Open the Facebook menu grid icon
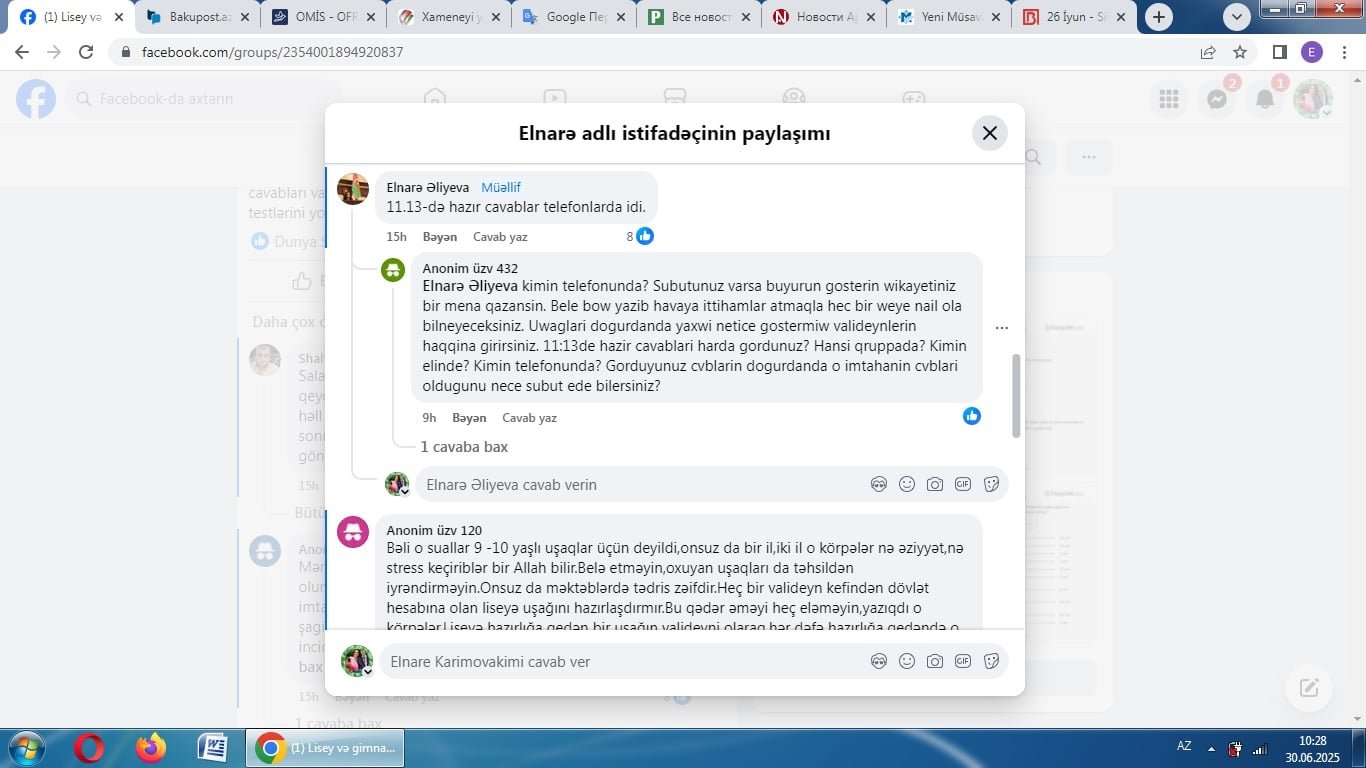This screenshot has height=768, width=1366. coord(1168,99)
